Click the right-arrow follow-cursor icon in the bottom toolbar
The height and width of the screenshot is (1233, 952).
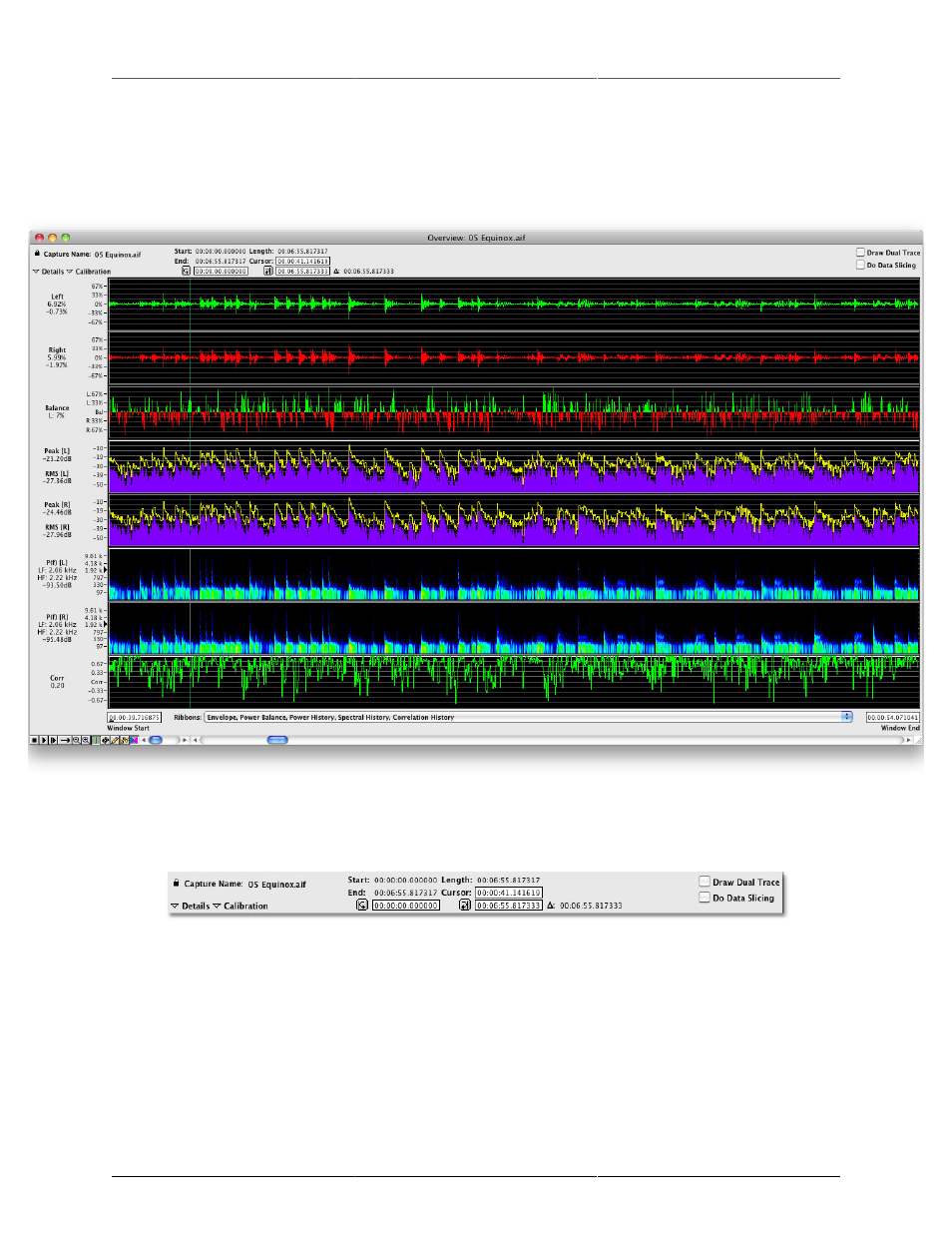coord(66,740)
